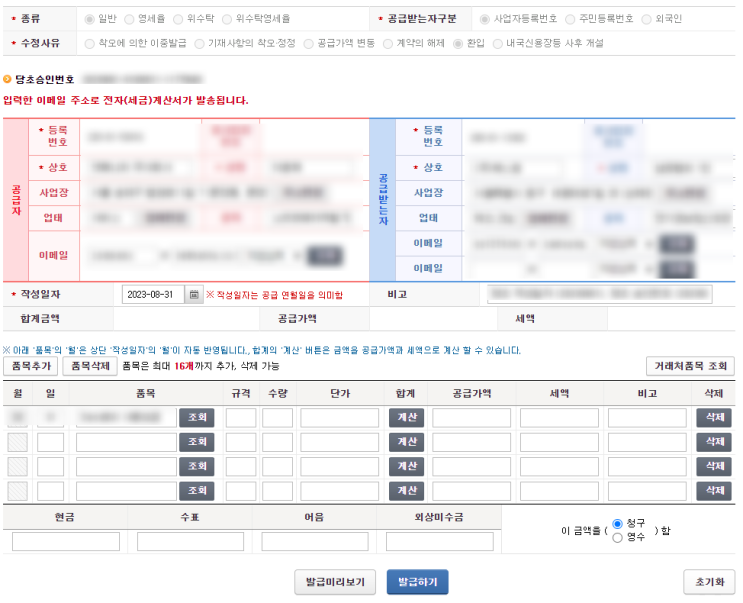Click 발급미리보기 to preview the invoice
Screen dimensions: 743x603
(x=335, y=582)
